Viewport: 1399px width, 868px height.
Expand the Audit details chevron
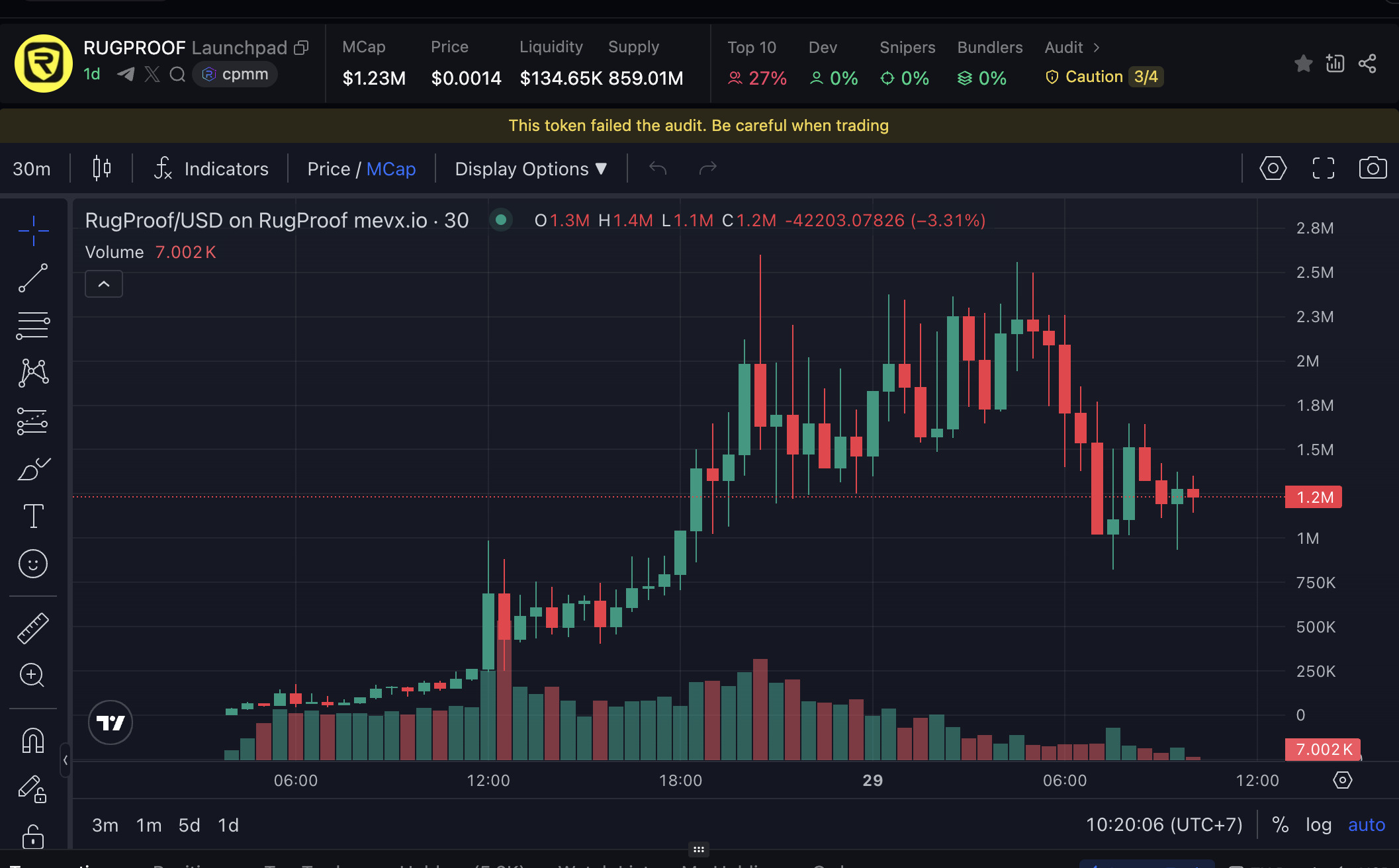tap(1097, 48)
